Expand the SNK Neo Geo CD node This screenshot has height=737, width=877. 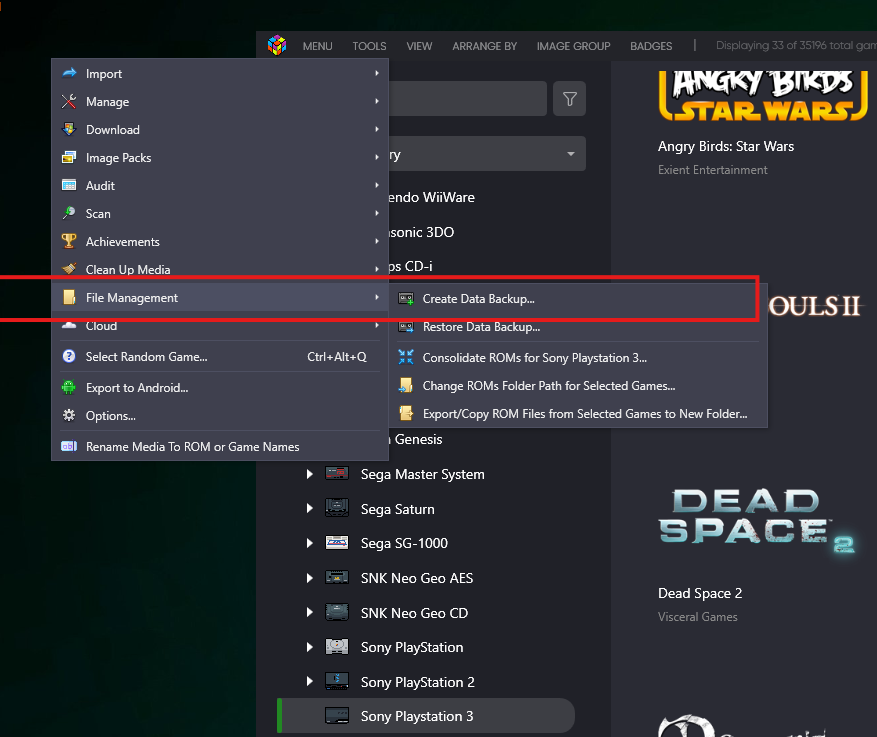(x=309, y=612)
